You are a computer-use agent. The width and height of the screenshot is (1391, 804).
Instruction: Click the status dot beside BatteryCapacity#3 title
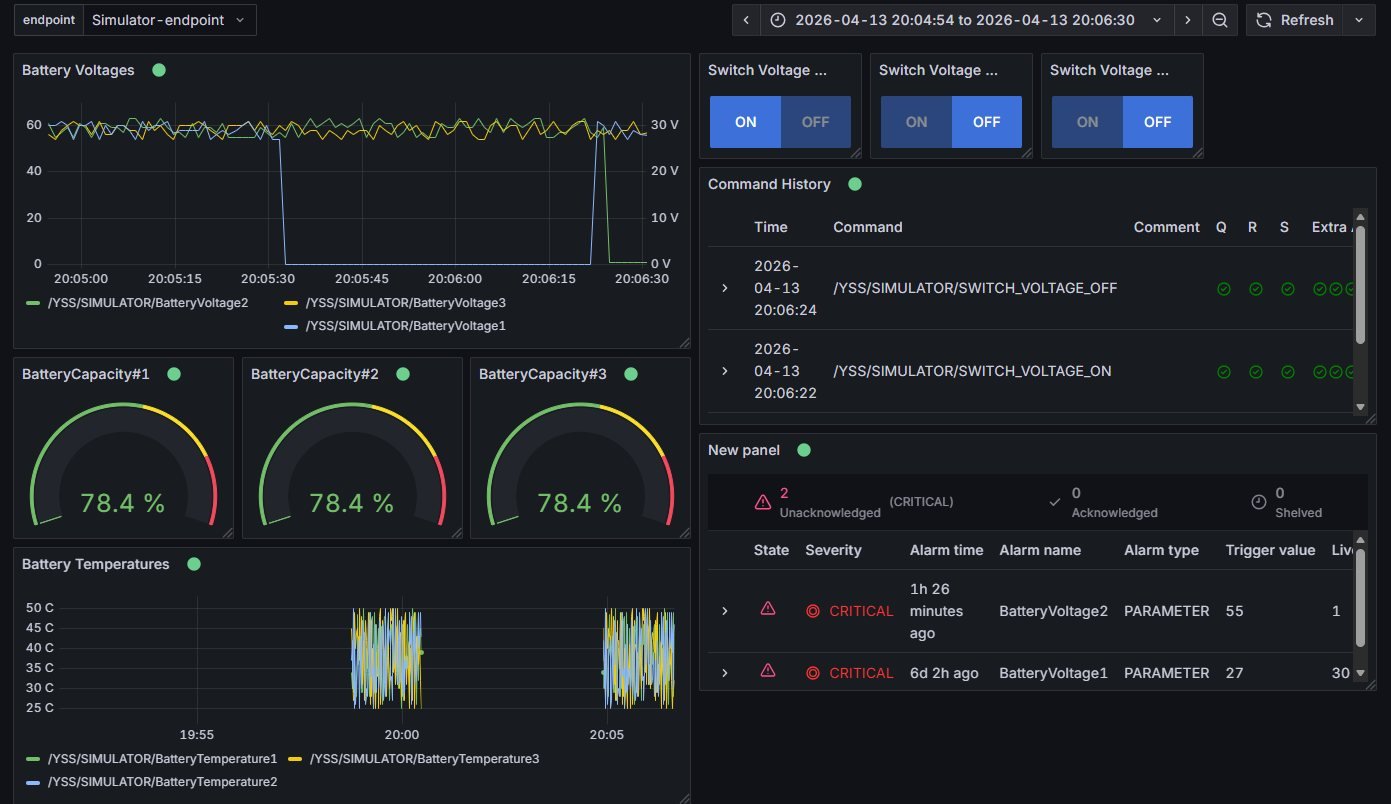pos(631,374)
